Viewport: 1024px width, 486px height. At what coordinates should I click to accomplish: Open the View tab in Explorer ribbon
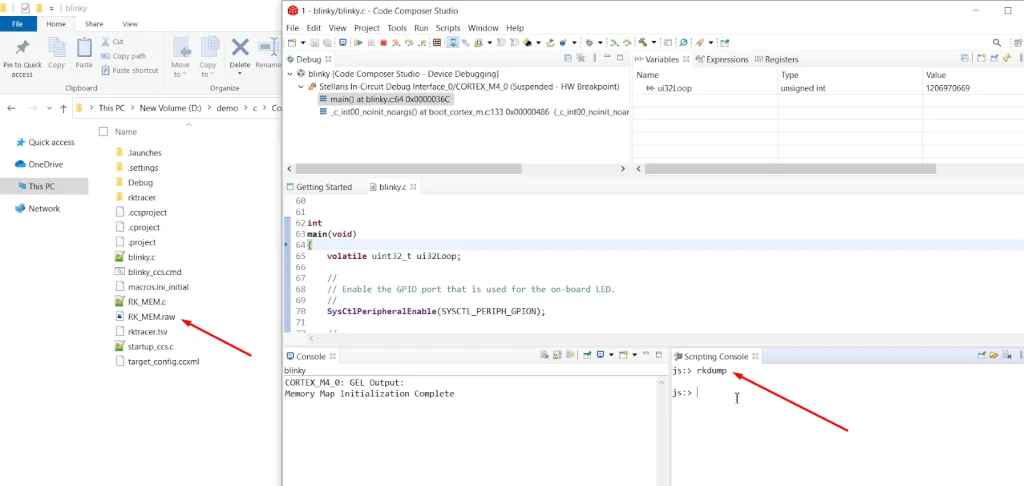click(x=130, y=24)
